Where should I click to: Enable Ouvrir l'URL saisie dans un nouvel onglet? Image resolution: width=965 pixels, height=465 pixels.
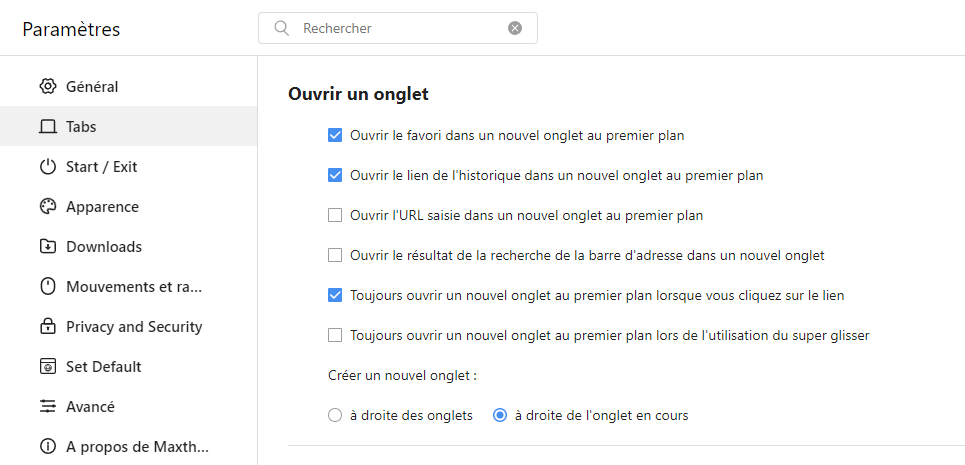335,215
